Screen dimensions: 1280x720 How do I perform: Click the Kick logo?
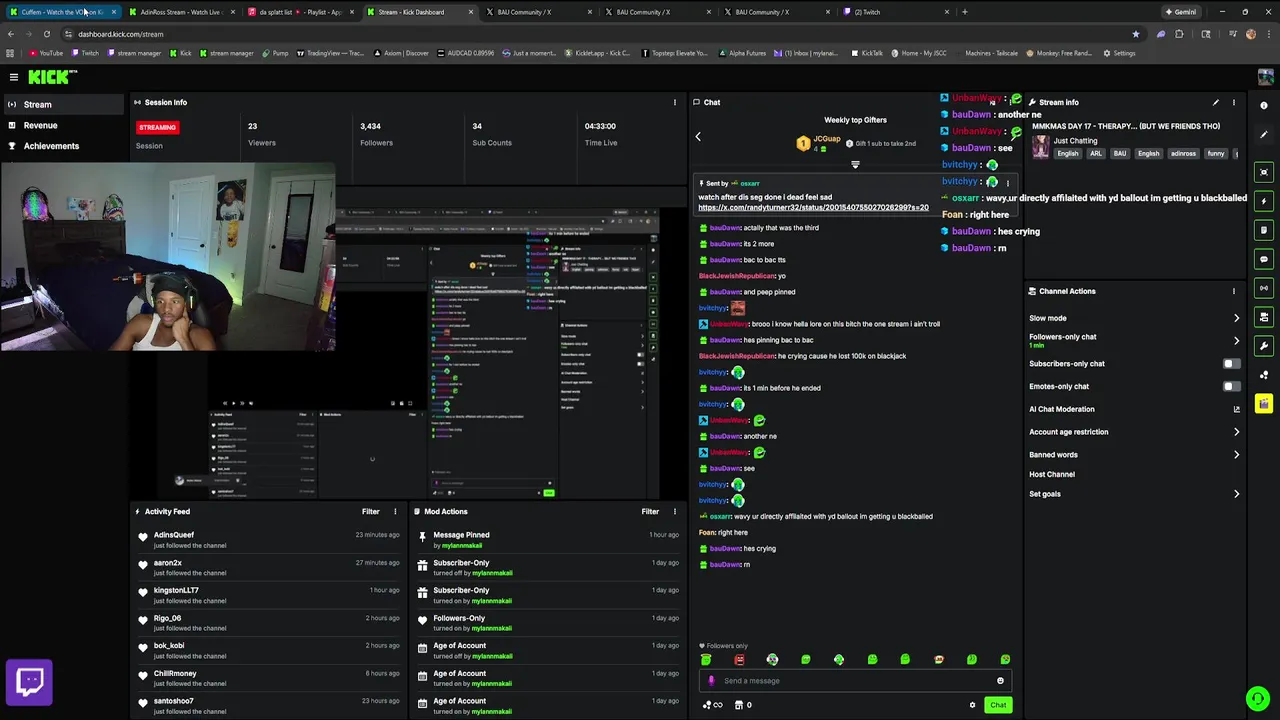(x=48, y=77)
